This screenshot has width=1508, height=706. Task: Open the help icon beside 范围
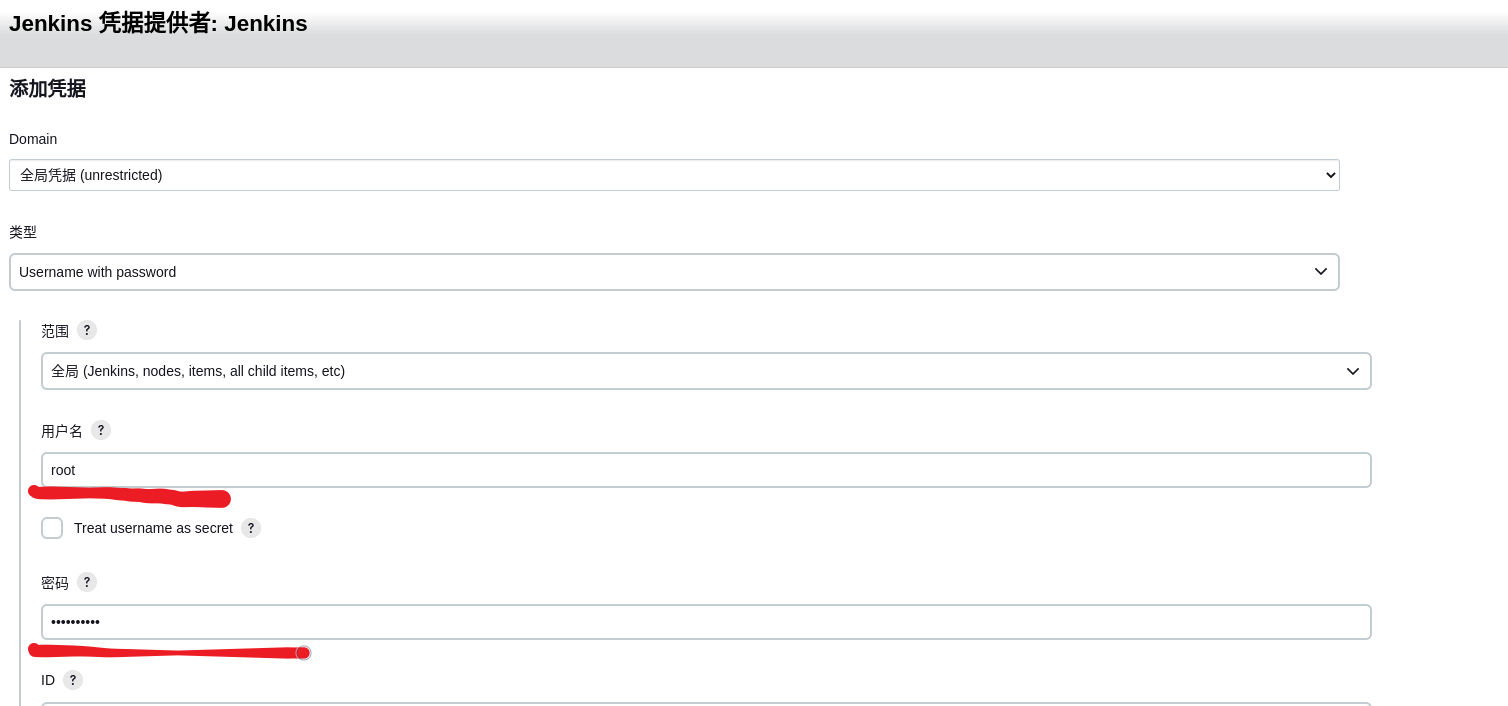[x=87, y=330]
